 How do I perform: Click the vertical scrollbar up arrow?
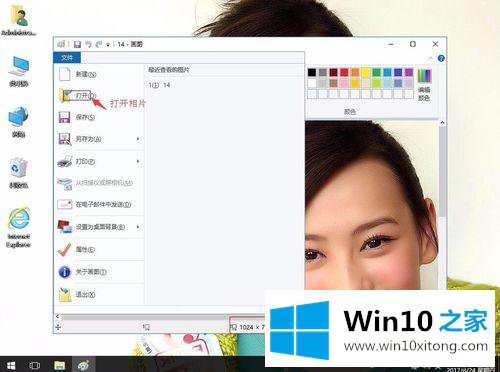442,123
